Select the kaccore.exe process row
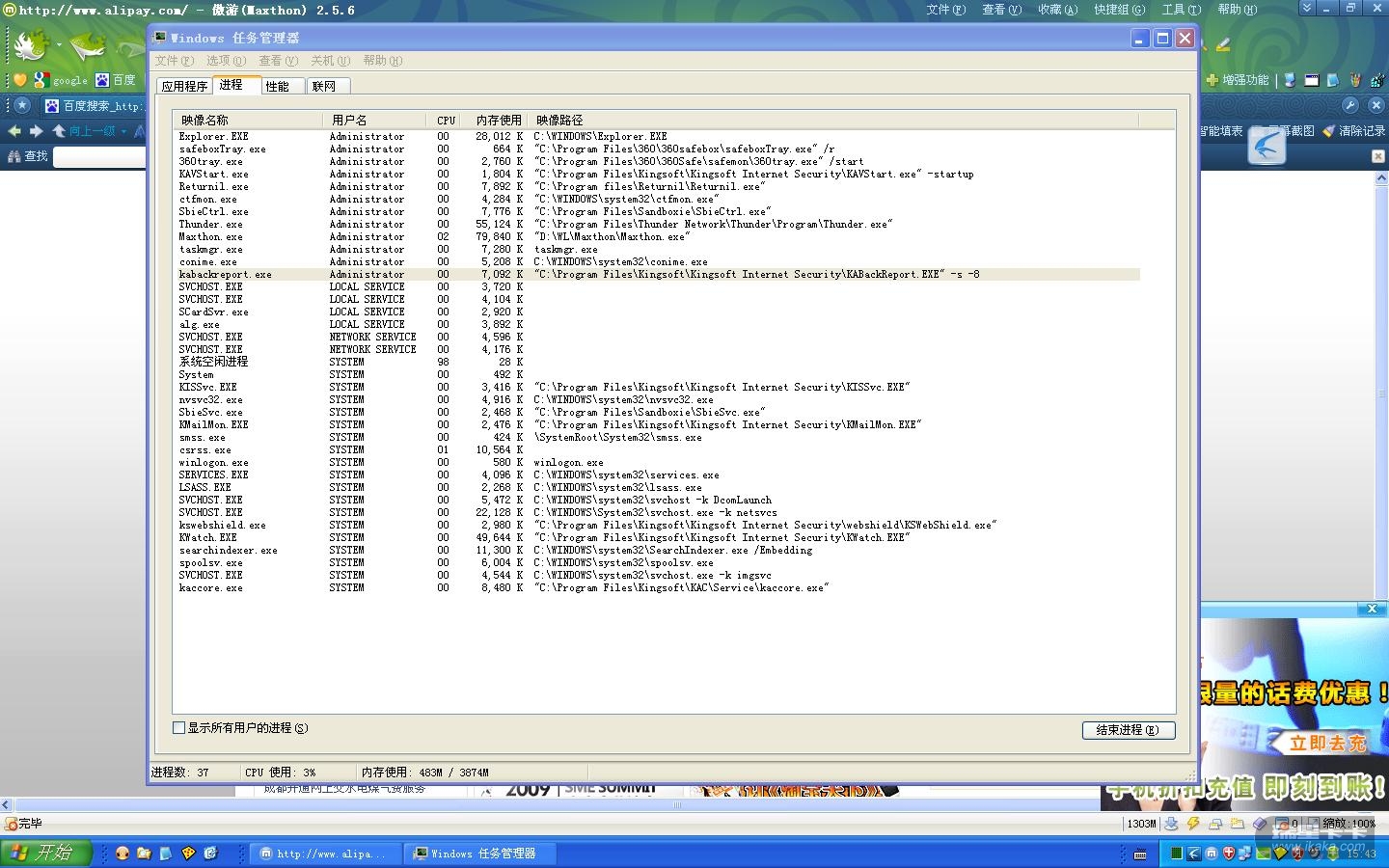Image resolution: width=1389 pixels, height=868 pixels. (657, 588)
